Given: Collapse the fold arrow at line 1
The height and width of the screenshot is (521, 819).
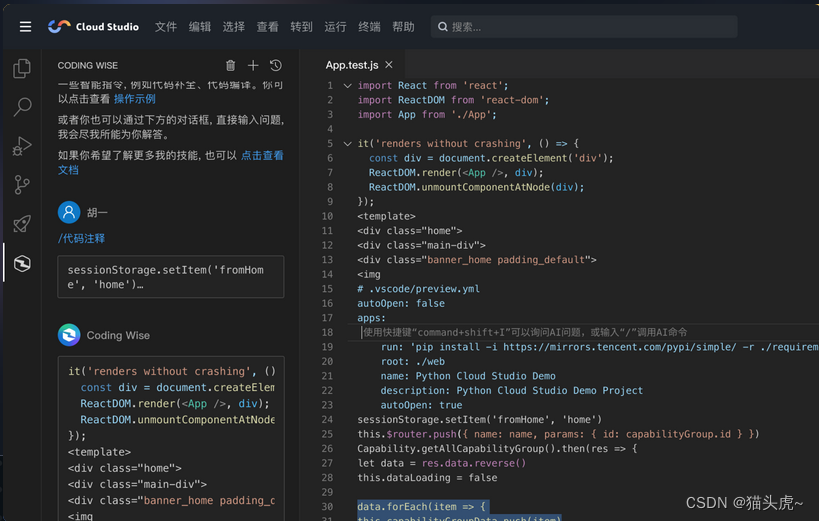Looking at the screenshot, I should 347,86.
